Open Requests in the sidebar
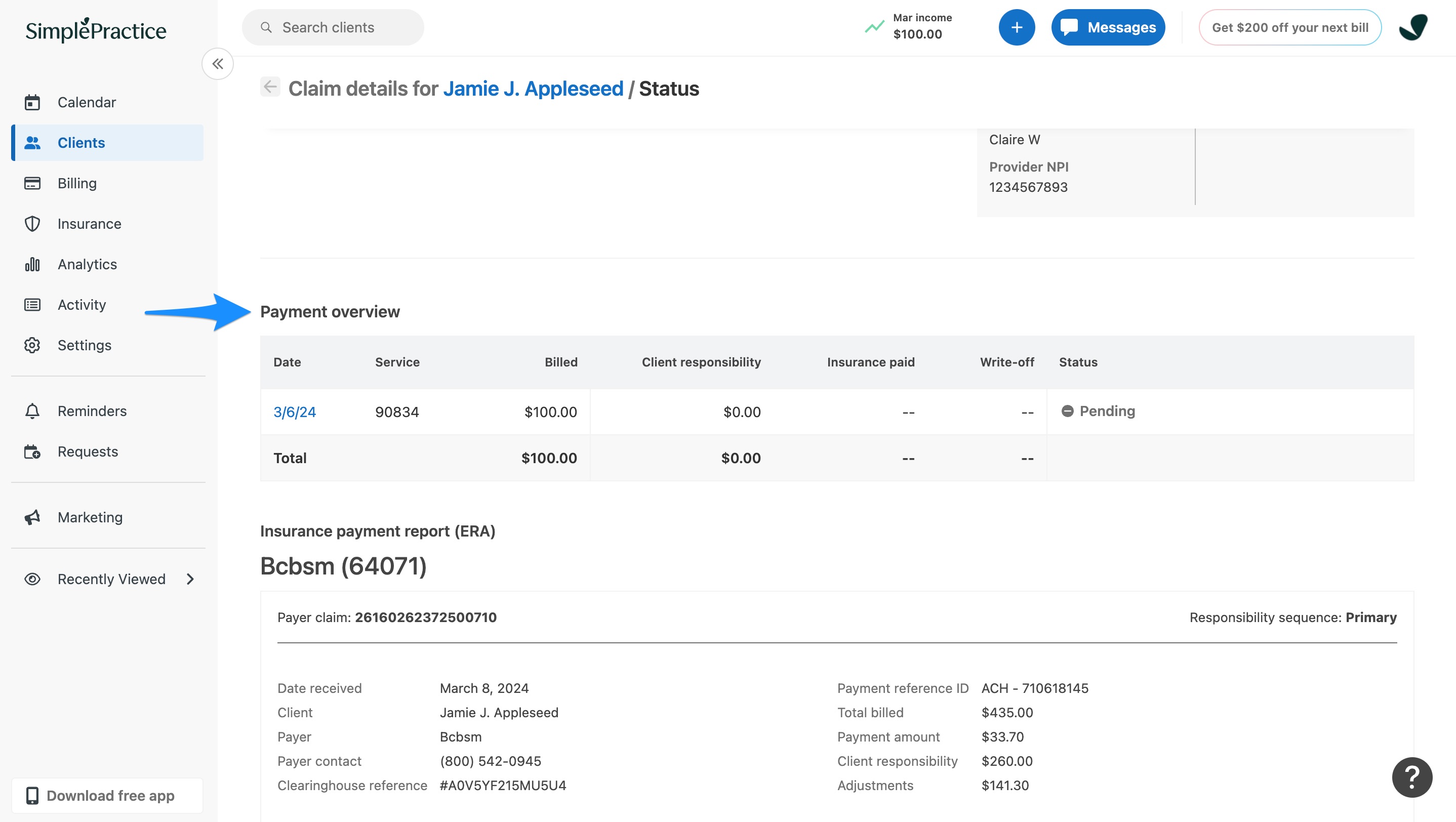Viewport: 1456px width, 822px height. (x=107, y=451)
